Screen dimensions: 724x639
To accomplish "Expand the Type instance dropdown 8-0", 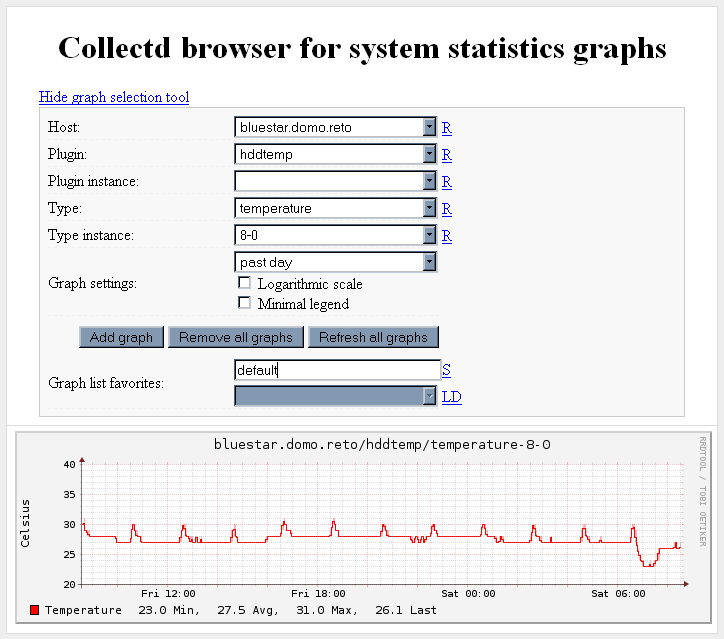I will 336,235.
